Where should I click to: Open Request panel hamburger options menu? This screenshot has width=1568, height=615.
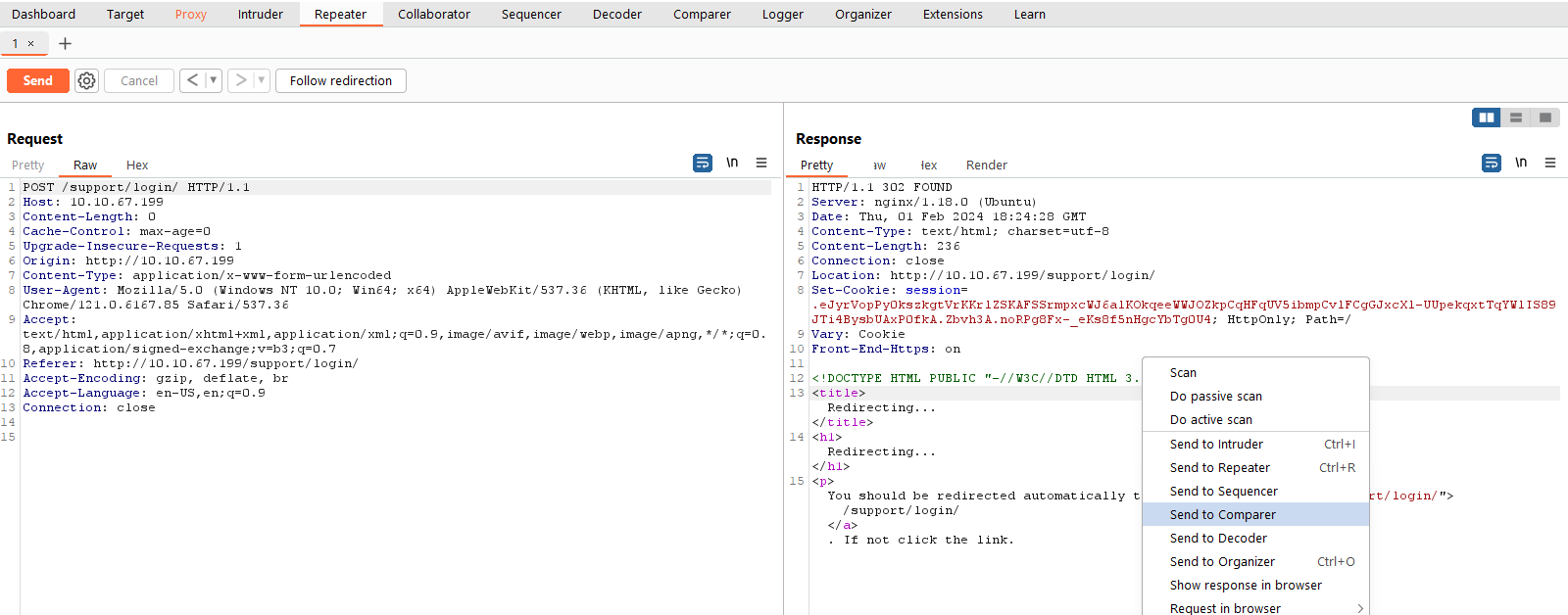(761, 163)
